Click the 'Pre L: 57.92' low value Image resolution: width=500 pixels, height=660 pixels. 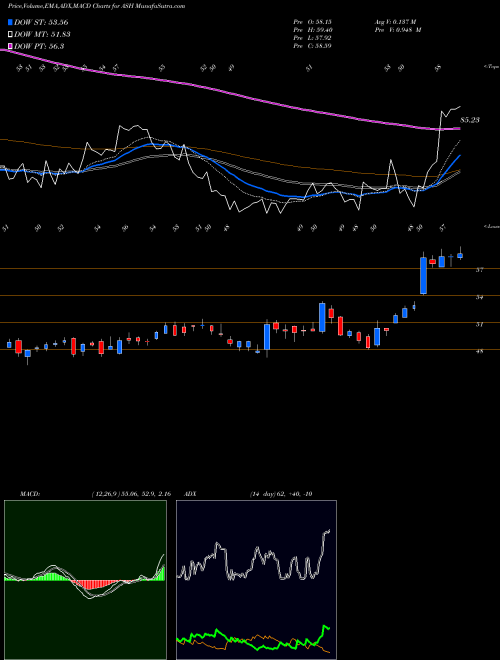point(312,38)
